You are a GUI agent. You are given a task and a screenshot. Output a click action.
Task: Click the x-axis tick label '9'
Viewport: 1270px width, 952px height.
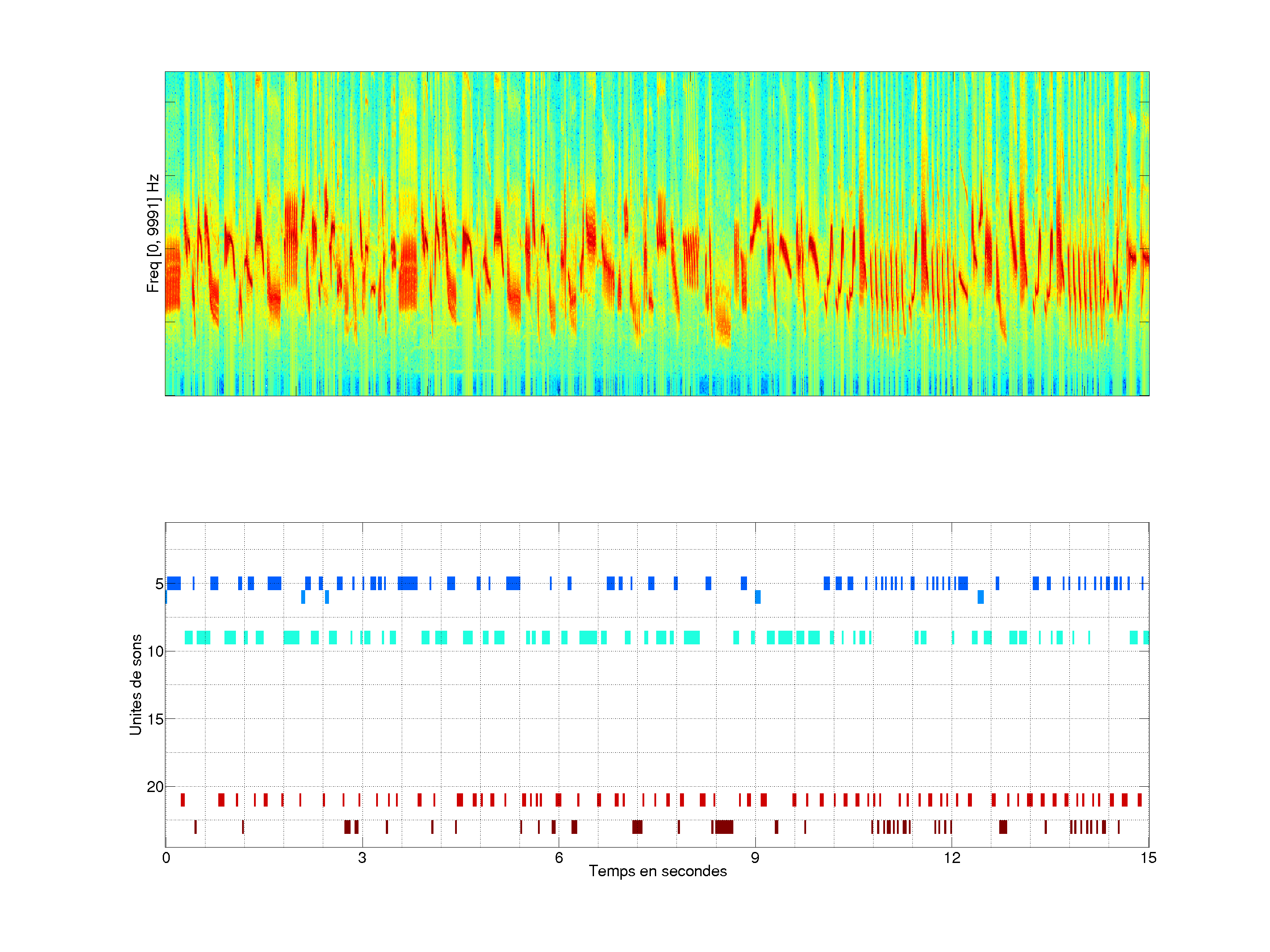click(x=755, y=858)
